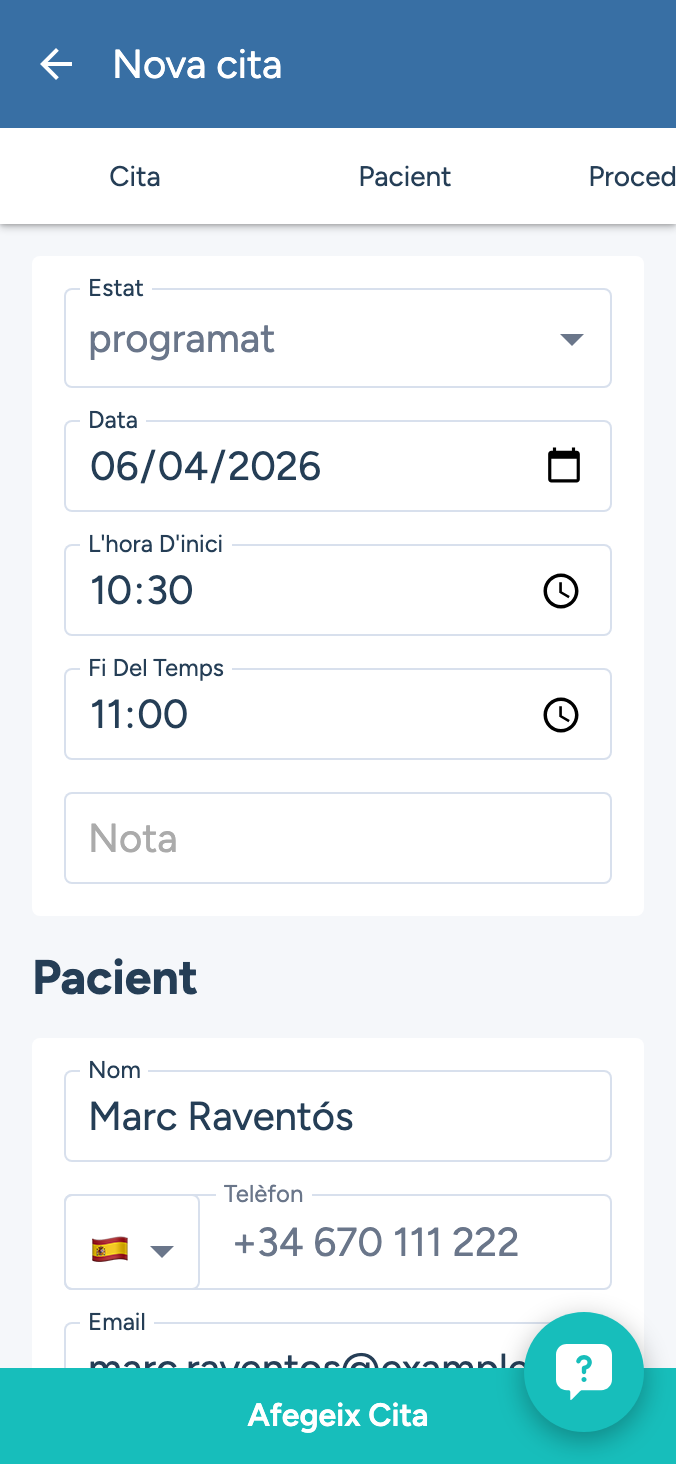
Task: Click the Nom field with Marc Raventós
Action: click(338, 1117)
